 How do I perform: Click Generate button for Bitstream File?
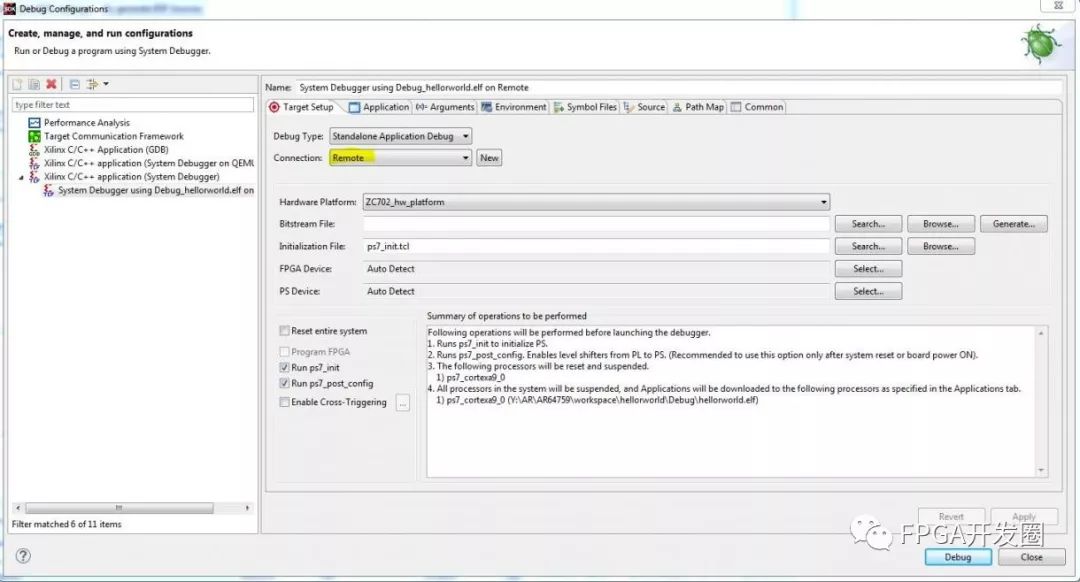coord(1013,224)
